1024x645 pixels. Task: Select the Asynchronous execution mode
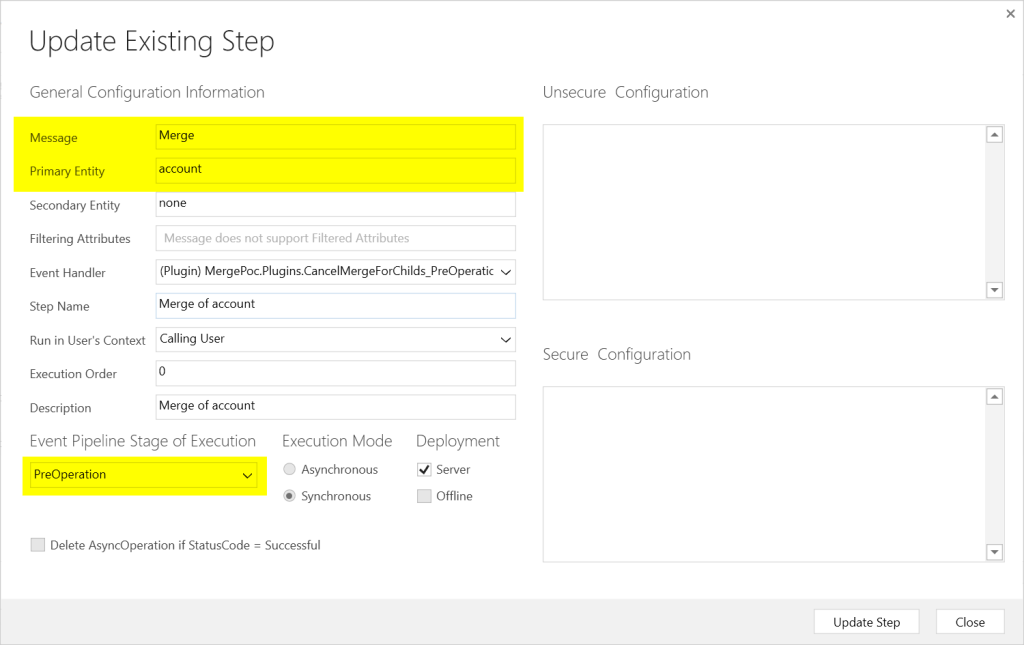click(290, 470)
